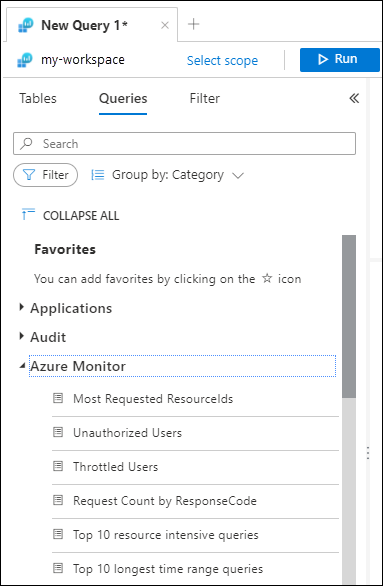Focus the queries Search field
383x586 pixels.
184,144
